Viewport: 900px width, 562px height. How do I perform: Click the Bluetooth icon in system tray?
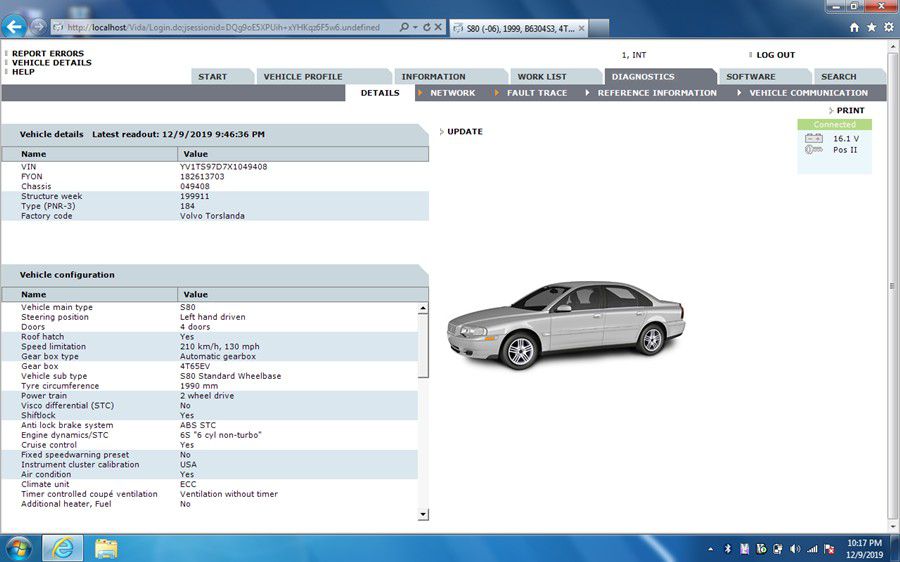(728, 549)
